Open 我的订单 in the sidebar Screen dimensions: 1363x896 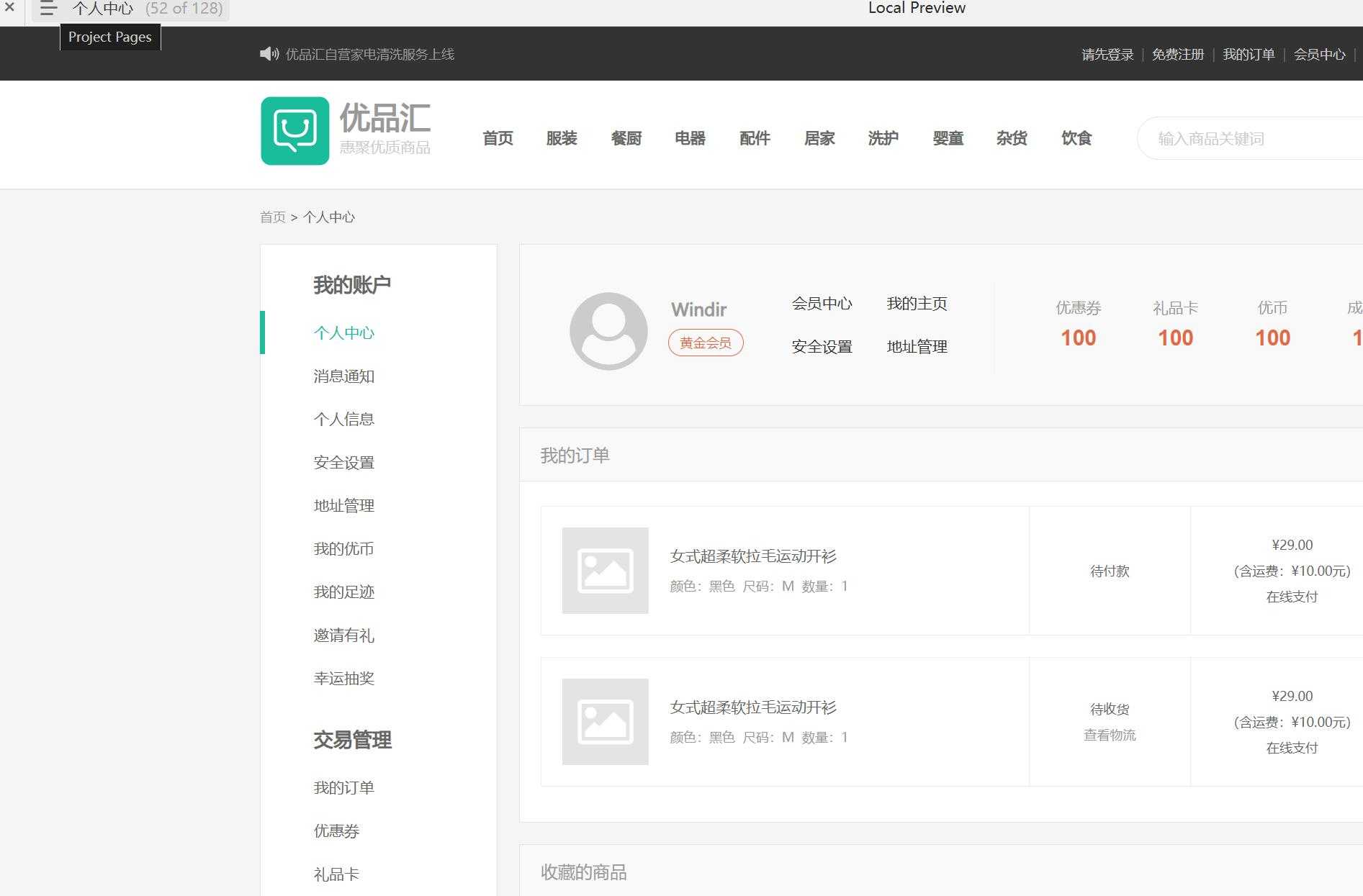point(344,788)
